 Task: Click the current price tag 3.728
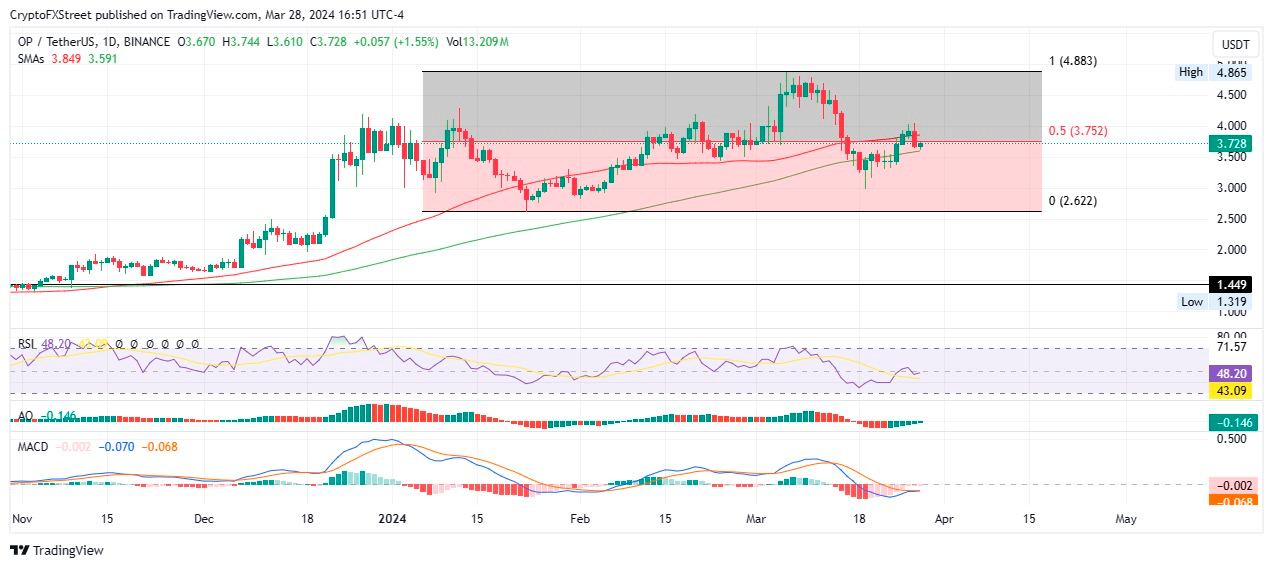tap(1235, 144)
